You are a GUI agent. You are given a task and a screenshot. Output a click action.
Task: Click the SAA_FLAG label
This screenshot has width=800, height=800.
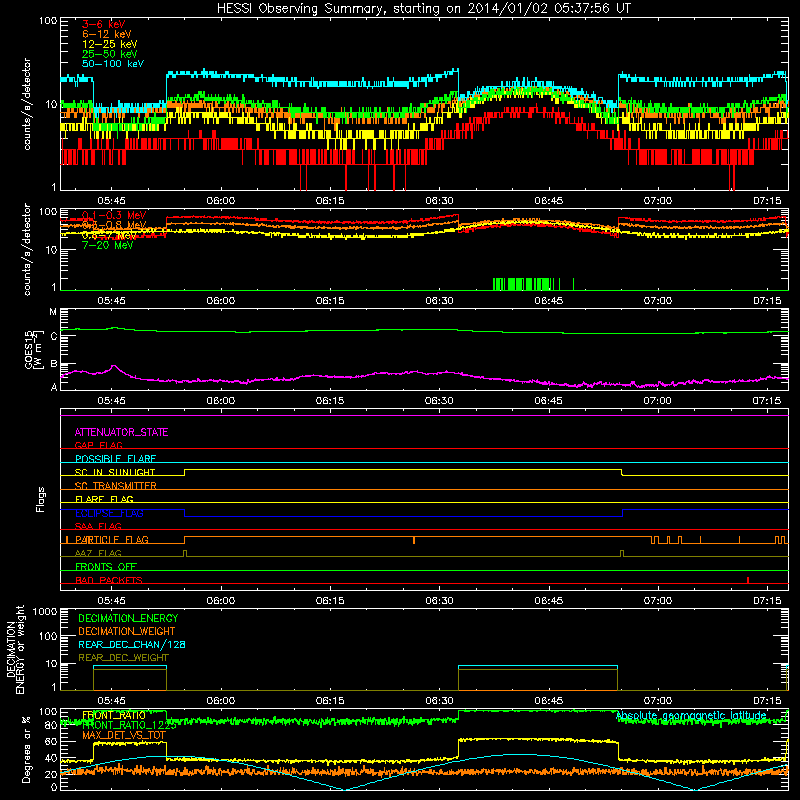click(98, 526)
